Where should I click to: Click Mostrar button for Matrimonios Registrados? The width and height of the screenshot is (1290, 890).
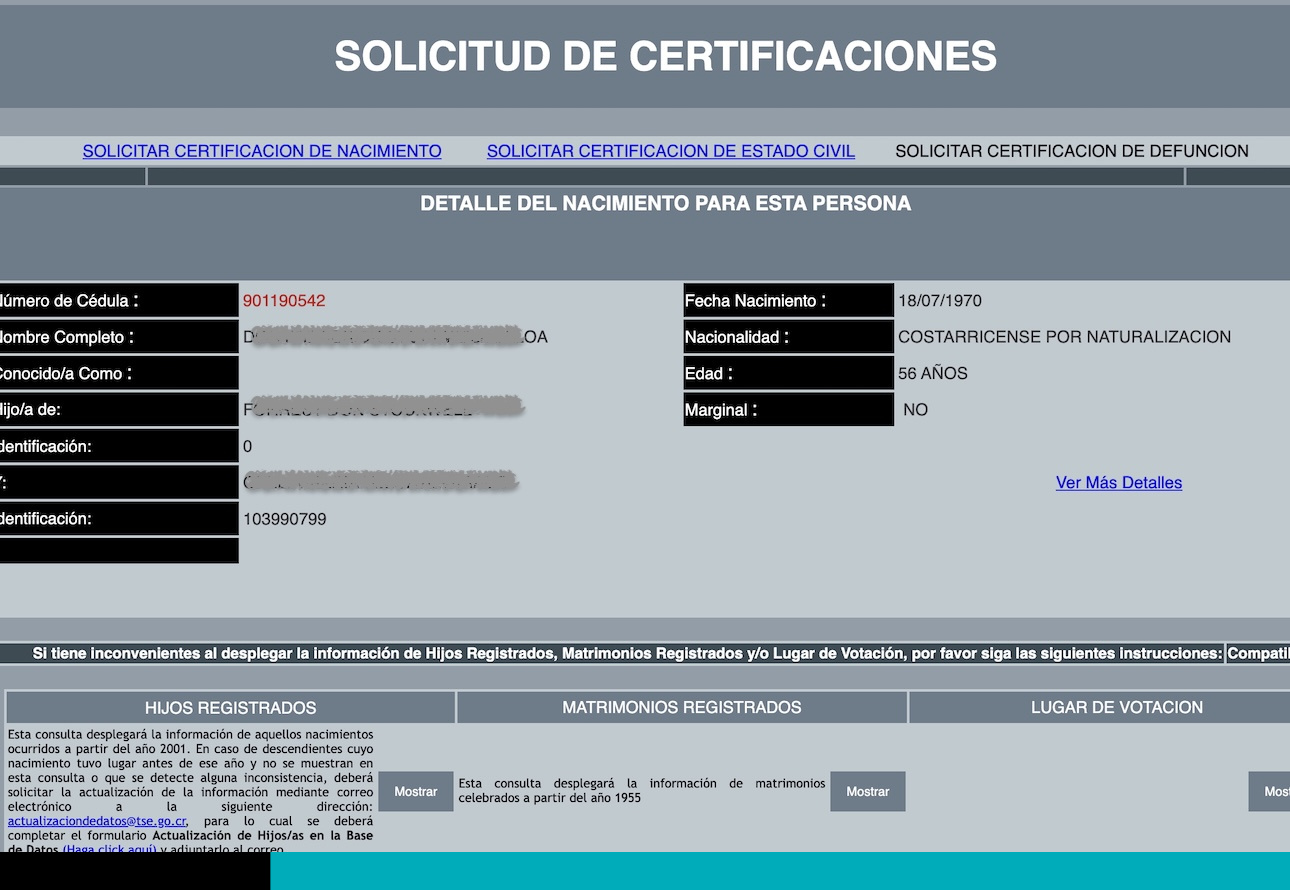click(x=868, y=791)
